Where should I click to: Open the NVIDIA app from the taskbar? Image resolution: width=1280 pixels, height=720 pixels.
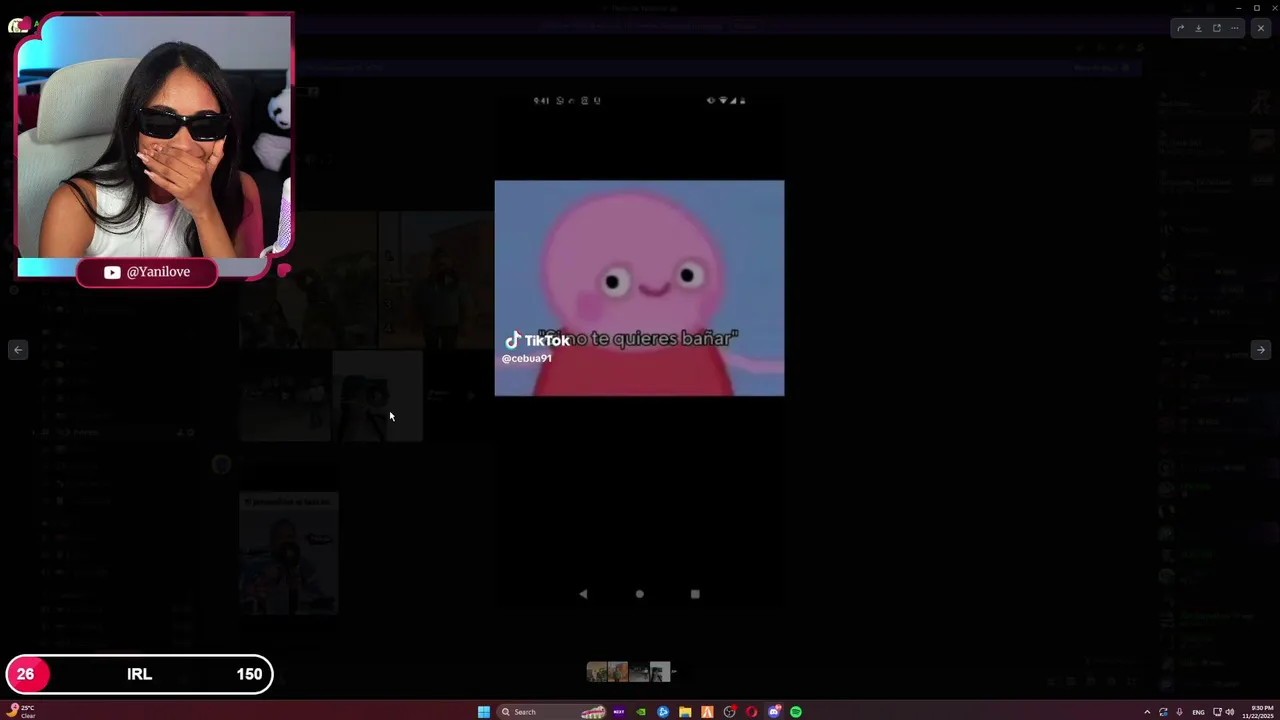tap(641, 712)
